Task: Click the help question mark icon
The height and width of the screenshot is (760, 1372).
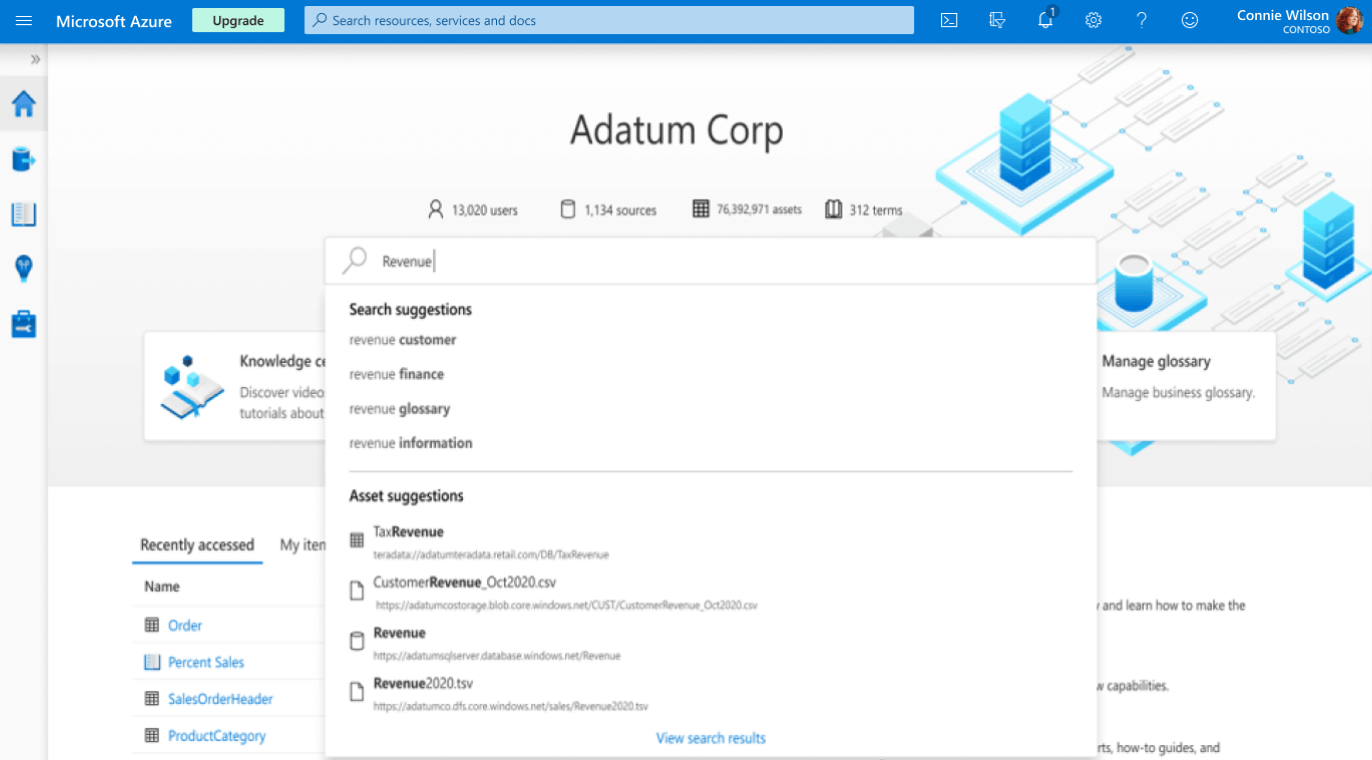Action: click(x=1141, y=20)
